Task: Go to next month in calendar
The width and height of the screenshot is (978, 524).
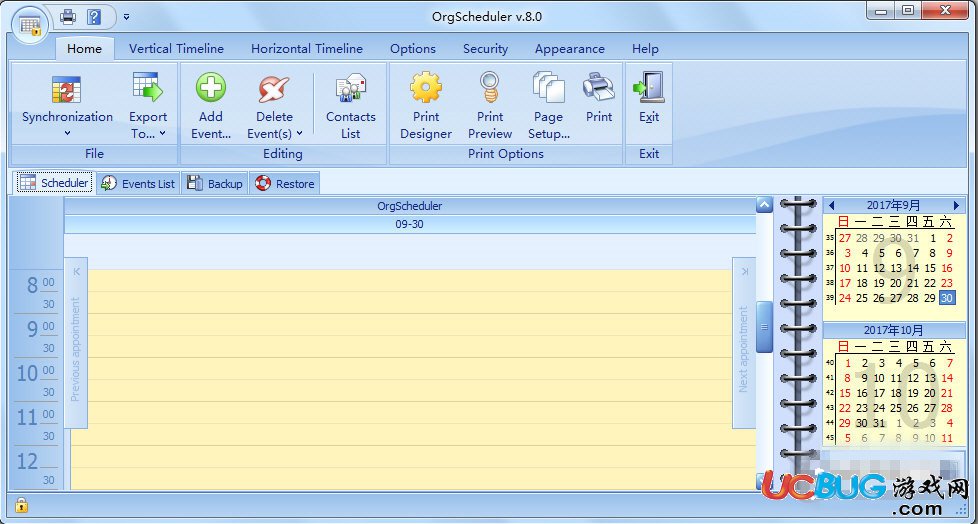Action: coord(956,205)
